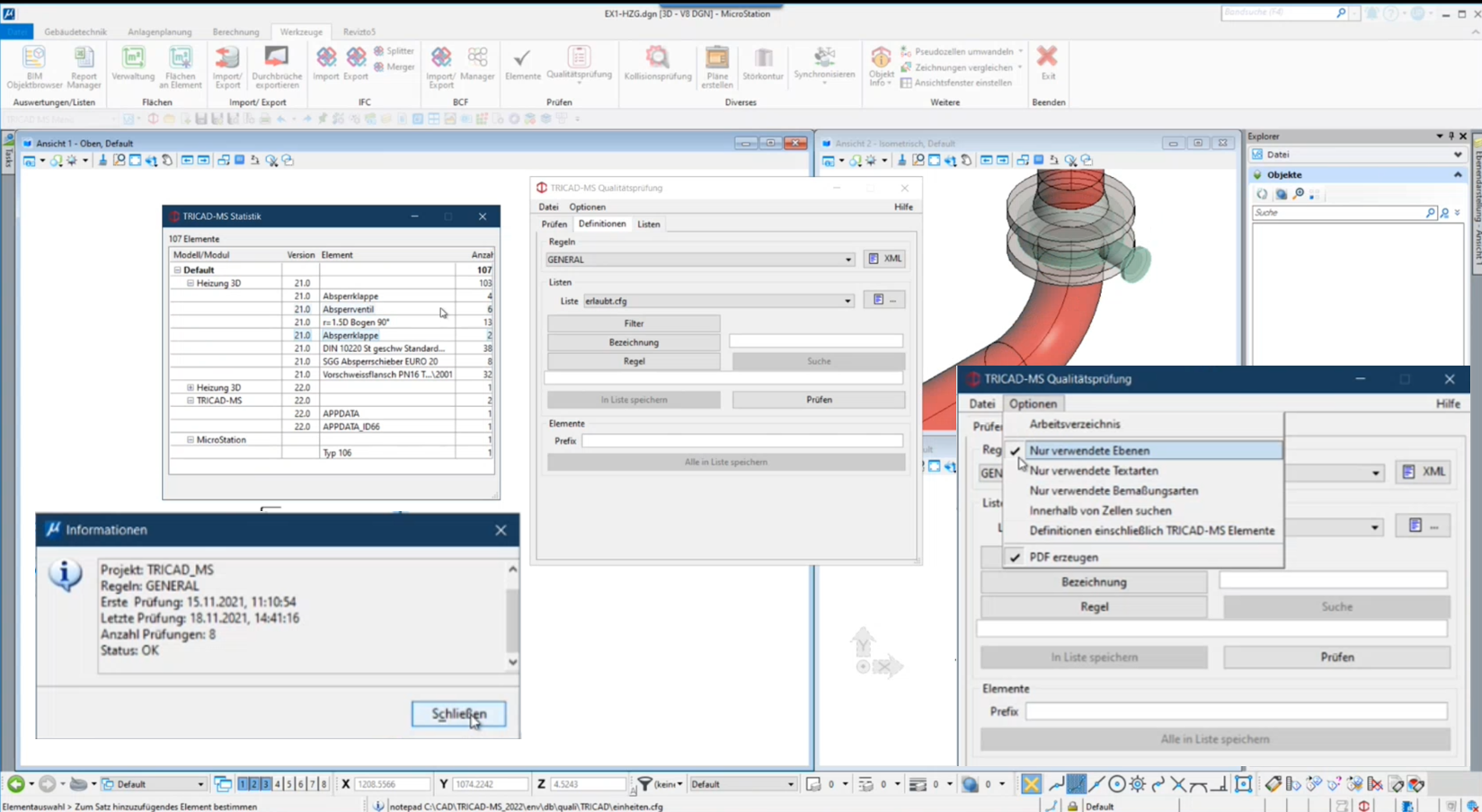Launch the Report Manager
The image size is (1482, 812).
[x=84, y=67]
